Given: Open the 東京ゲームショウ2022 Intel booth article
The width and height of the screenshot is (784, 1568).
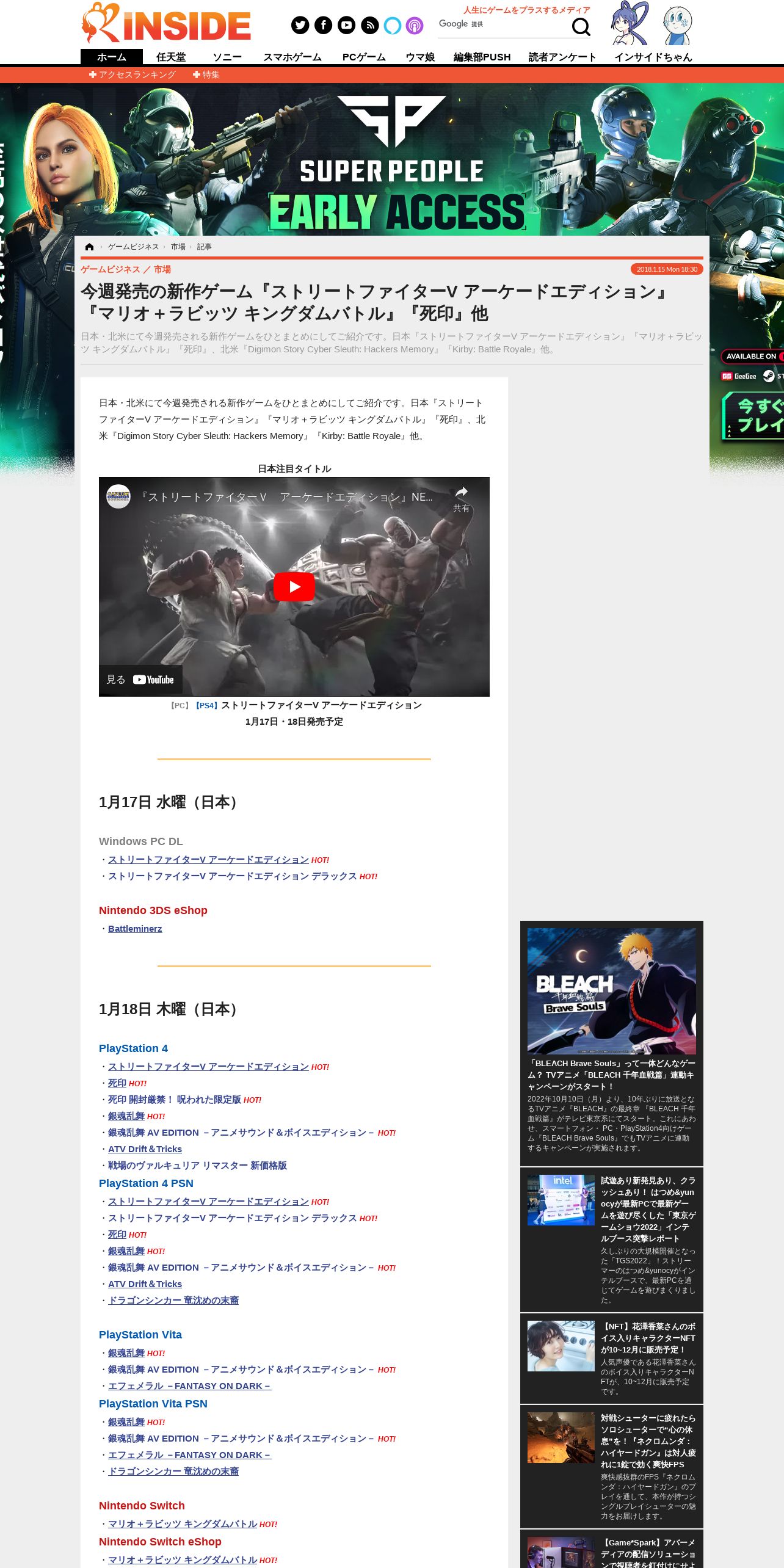Looking at the screenshot, I should click(648, 1210).
